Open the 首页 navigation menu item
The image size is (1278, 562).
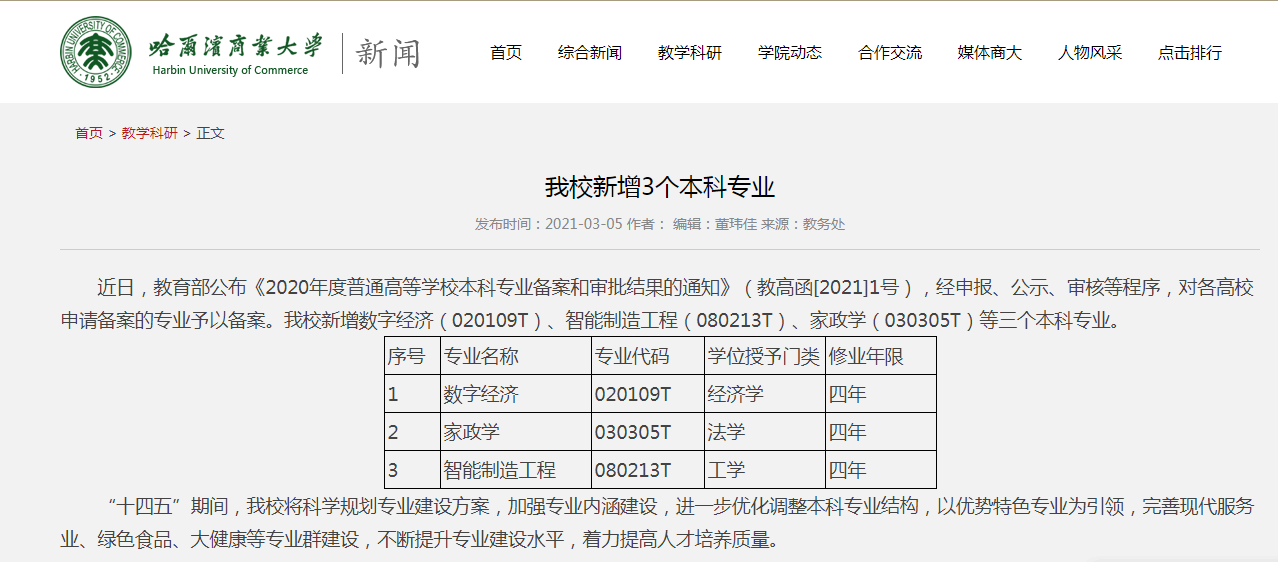pos(506,53)
